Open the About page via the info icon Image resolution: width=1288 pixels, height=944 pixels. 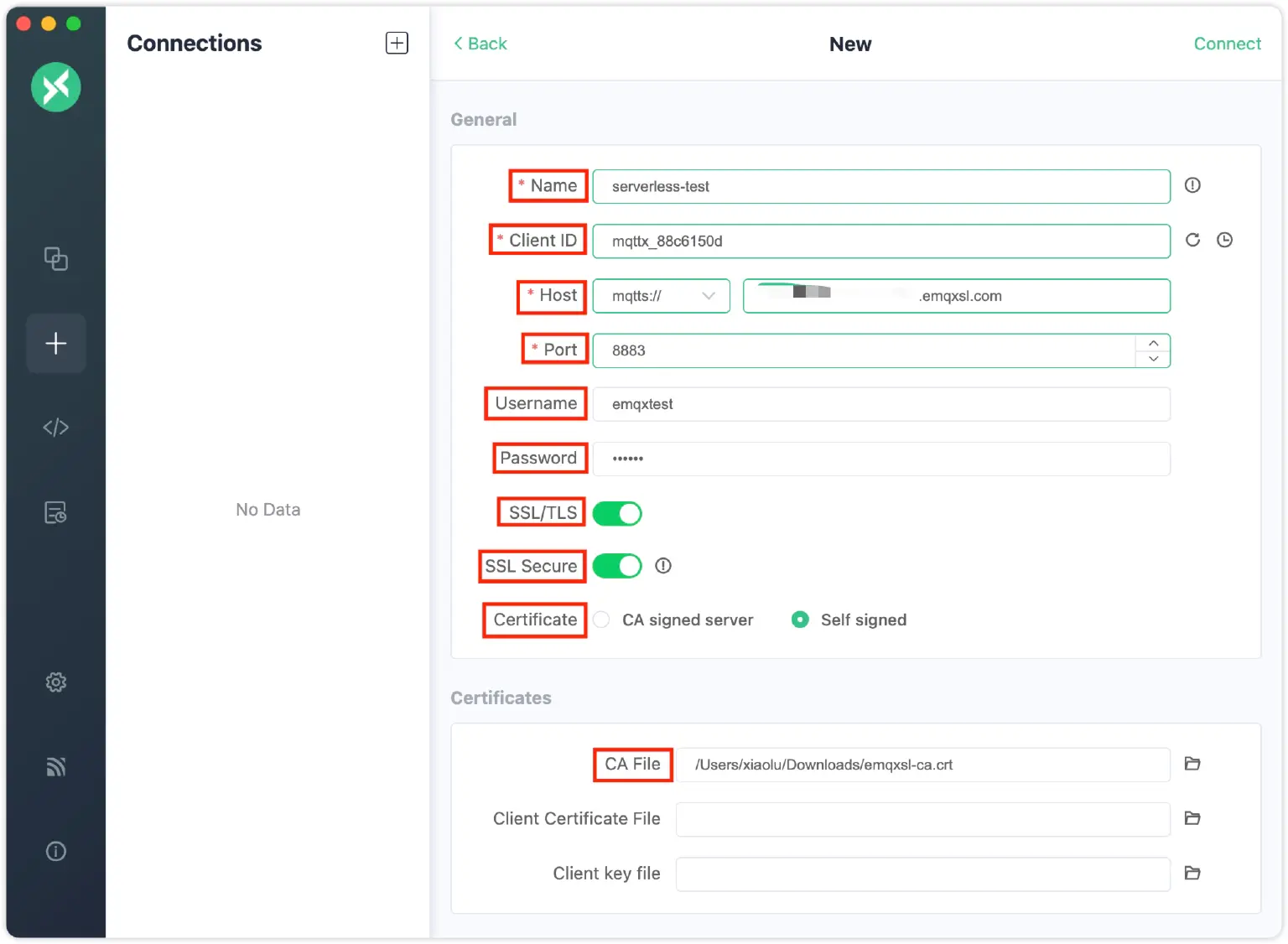(55, 851)
